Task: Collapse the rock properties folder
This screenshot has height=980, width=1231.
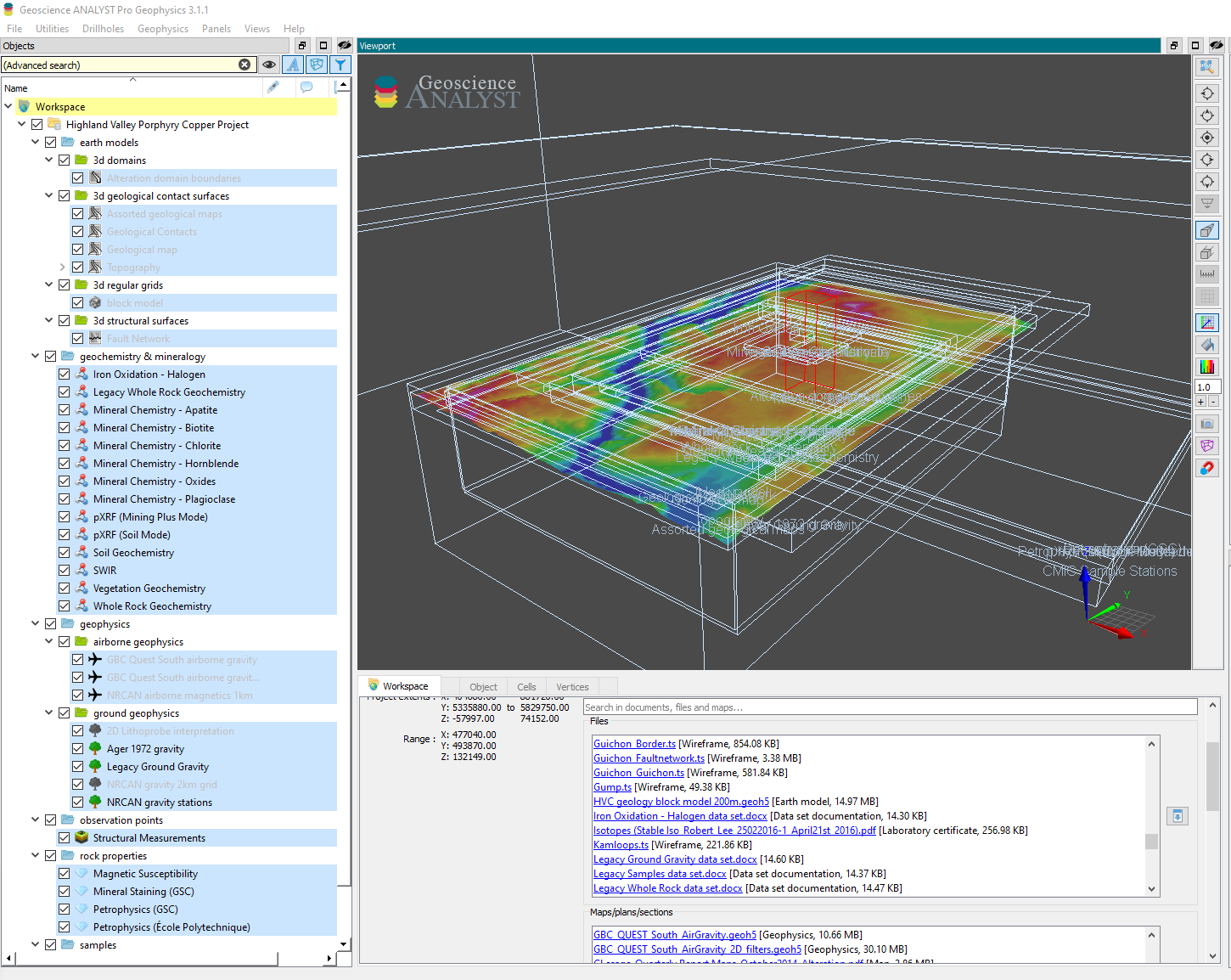Action: pos(36,856)
